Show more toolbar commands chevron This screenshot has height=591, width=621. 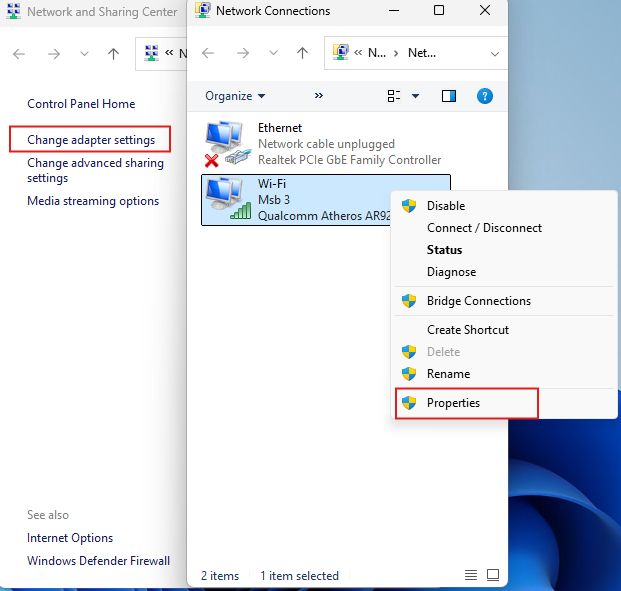319,95
